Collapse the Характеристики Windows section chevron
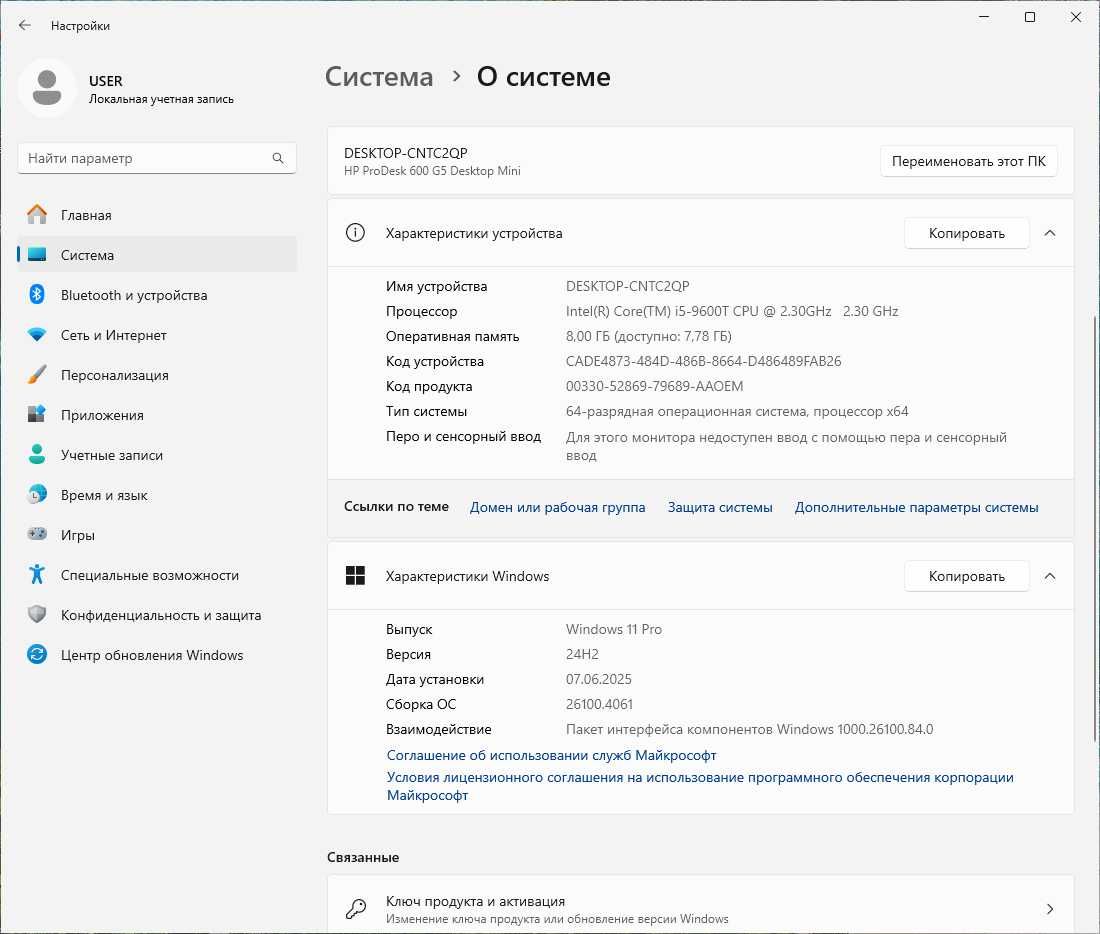 [x=1050, y=576]
